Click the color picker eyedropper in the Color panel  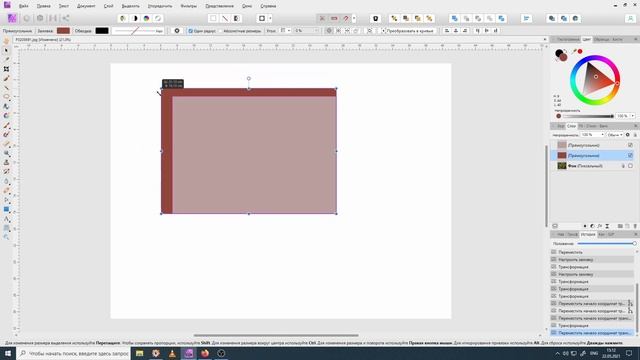(x=574, y=51)
